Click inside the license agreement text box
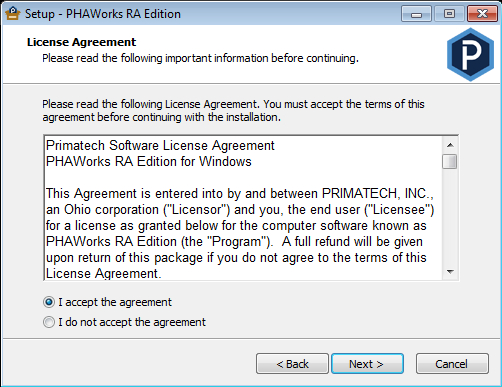502x387 pixels. (x=243, y=208)
